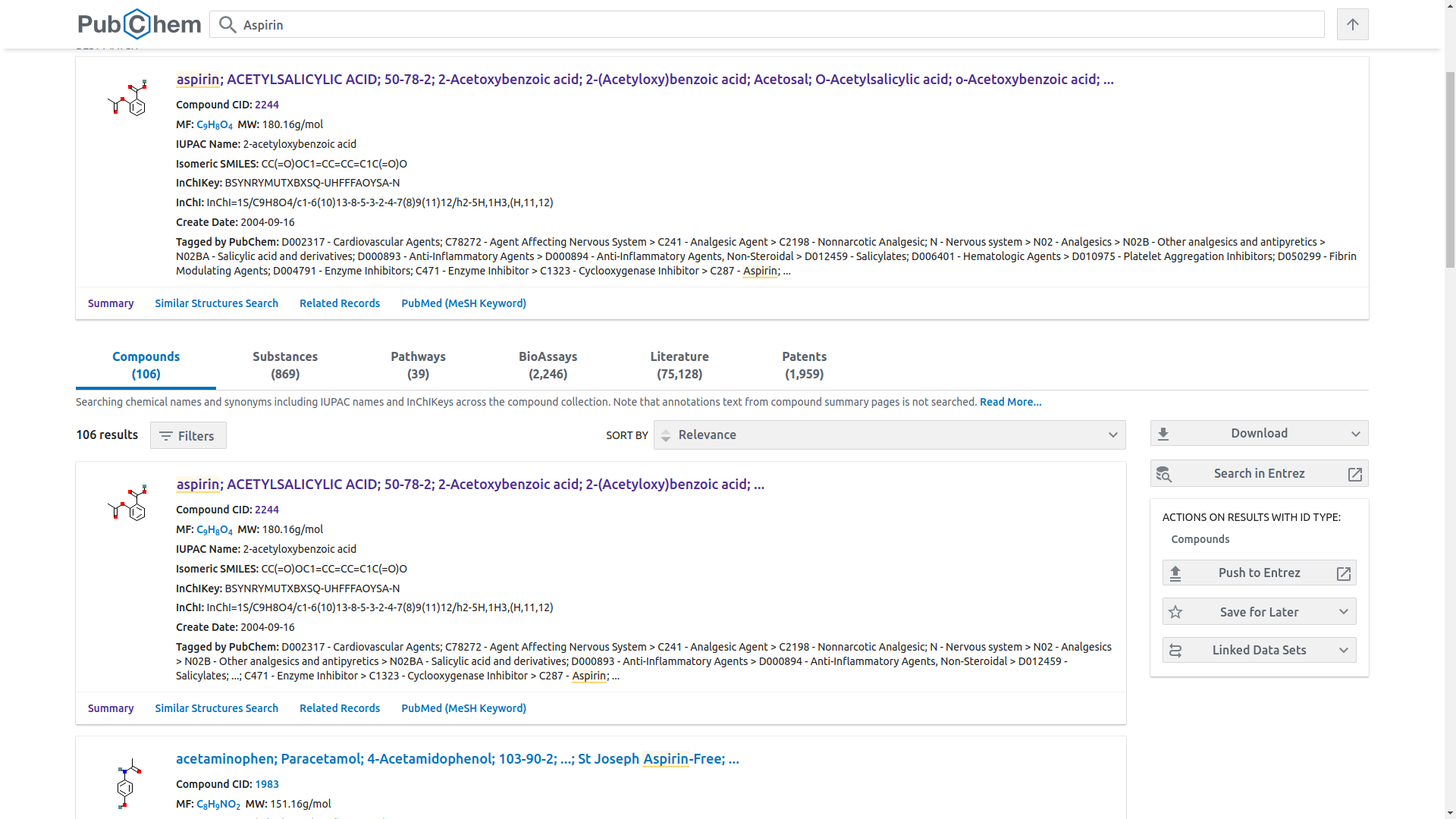Viewport: 1456px width, 819px height.
Task: Expand the Save for Later options chevron
Action: [x=1344, y=611]
